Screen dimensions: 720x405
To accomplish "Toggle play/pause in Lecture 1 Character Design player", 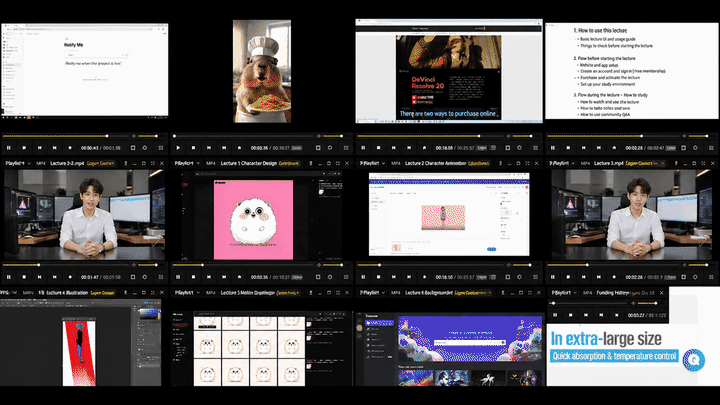I will pyautogui.click(x=178, y=277).
